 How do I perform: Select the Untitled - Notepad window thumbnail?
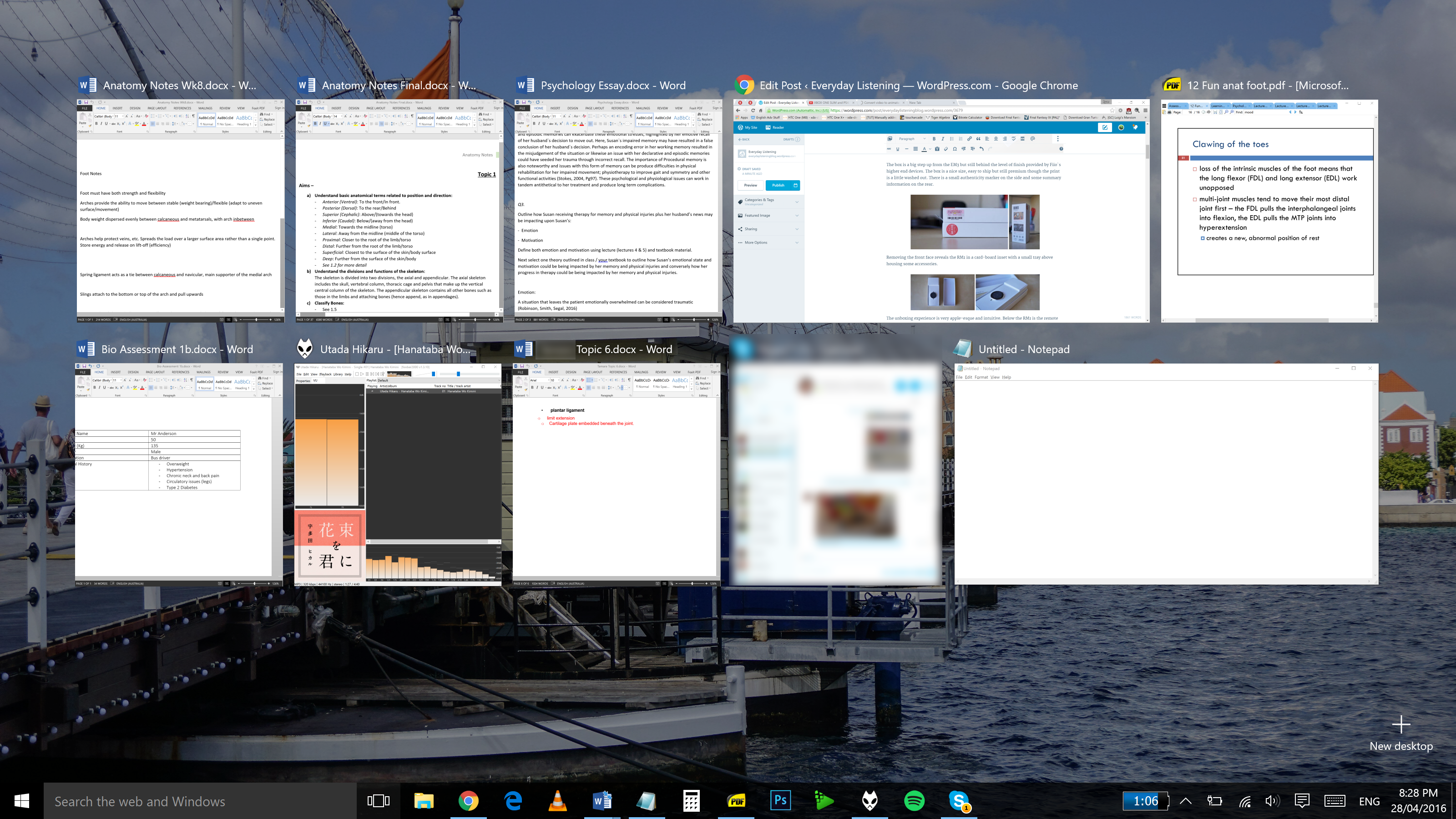click(1166, 474)
